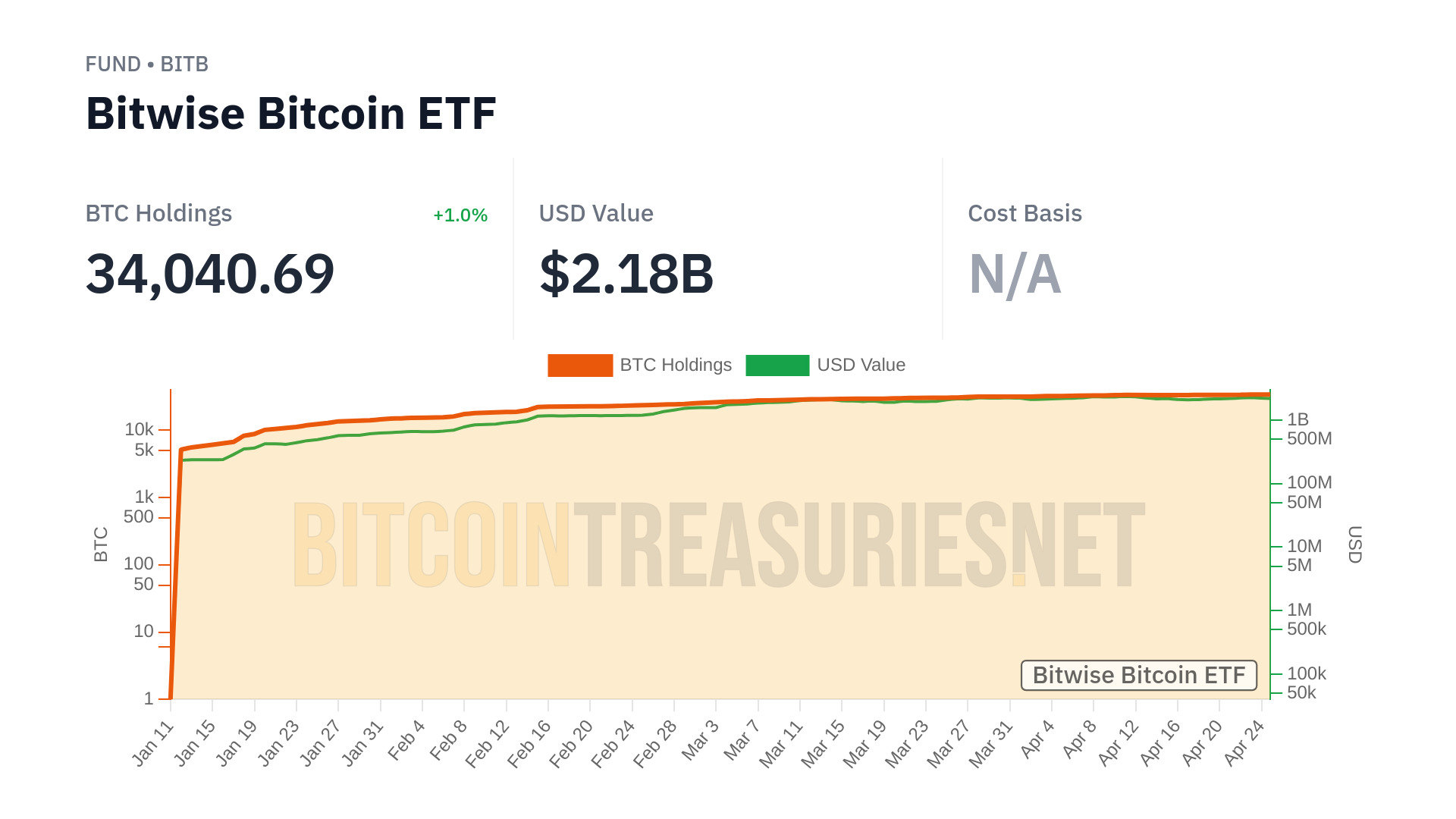
Task: Click the BitcoinTreasuries.net watermark logo
Action: [x=718, y=544]
